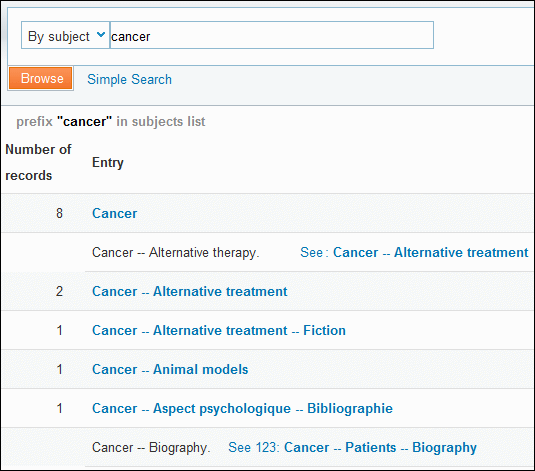Open Cancer -- Aspect psychologique -- Bibliographie
The height and width of the screenshot is (471, 535).
pyautogui.click(x=242, y=409)
